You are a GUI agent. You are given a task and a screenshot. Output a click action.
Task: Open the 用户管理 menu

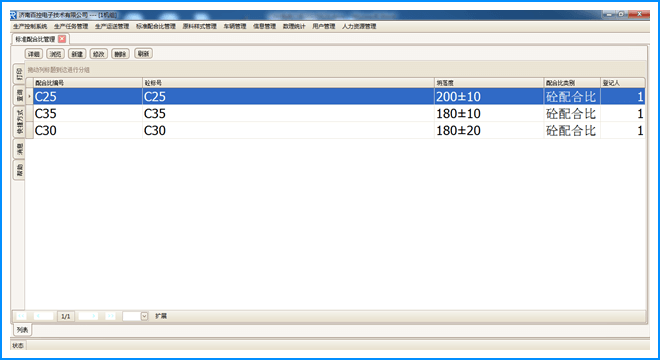[324, 27]
